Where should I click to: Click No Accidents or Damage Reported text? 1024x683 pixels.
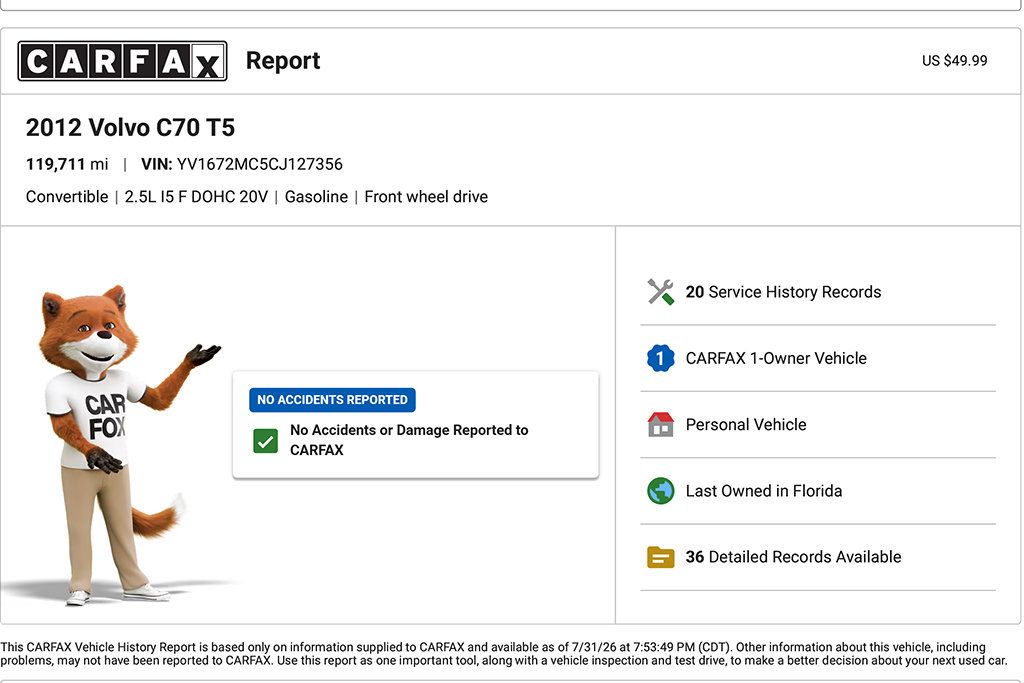coord(409,440)
